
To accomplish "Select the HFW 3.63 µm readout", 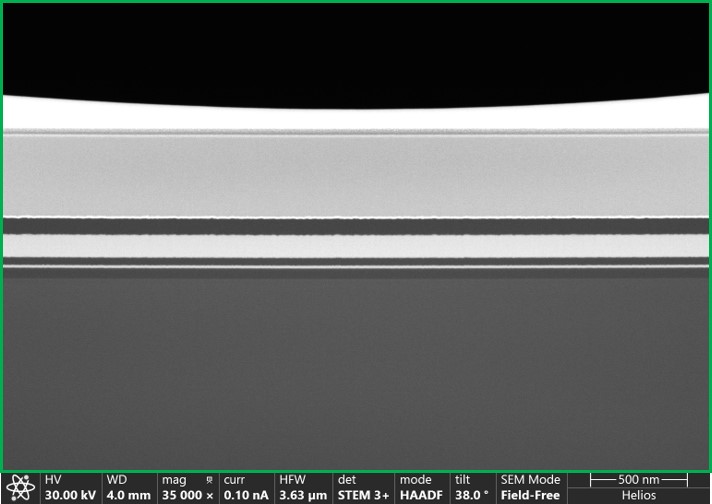I will (x=303, y=488).
